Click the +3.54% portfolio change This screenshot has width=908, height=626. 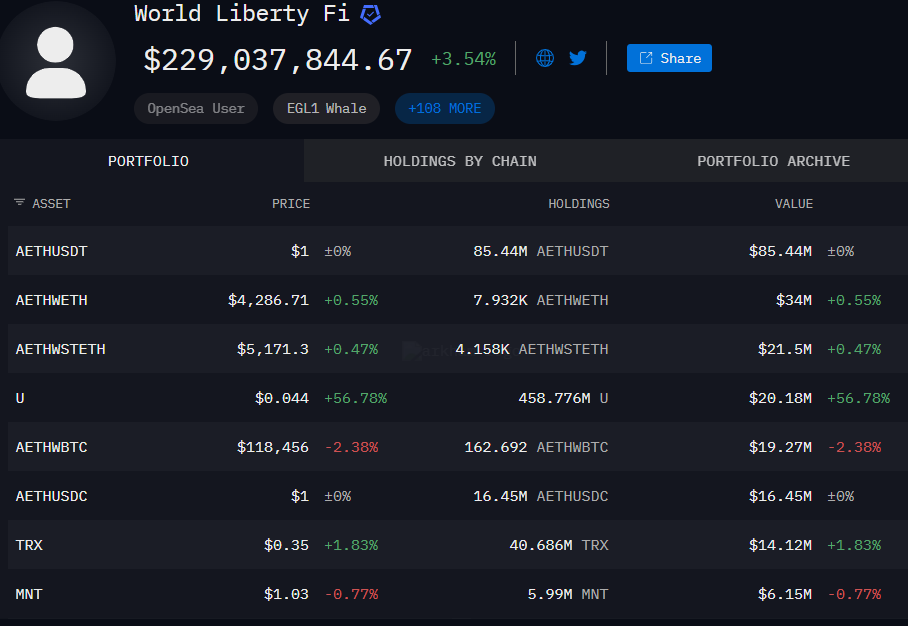tap(463, 59)
